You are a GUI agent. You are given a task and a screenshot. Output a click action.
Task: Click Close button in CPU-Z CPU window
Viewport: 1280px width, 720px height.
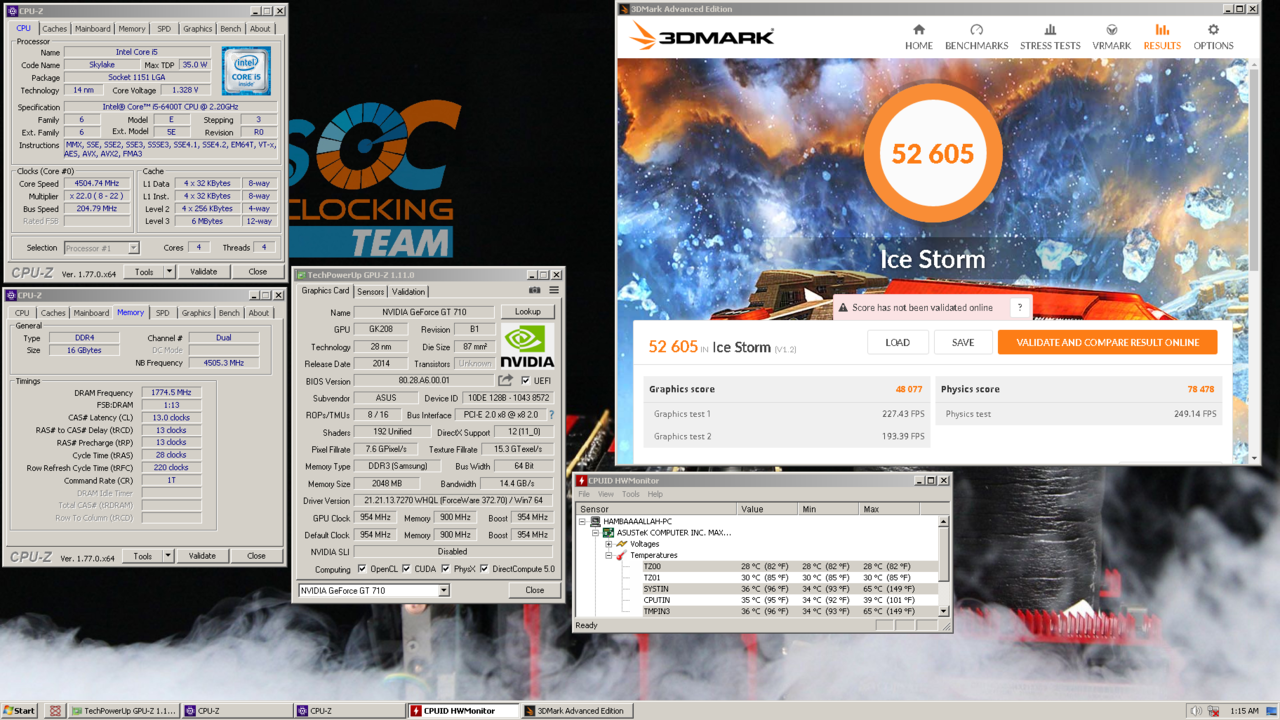click(x=257, y=272)
